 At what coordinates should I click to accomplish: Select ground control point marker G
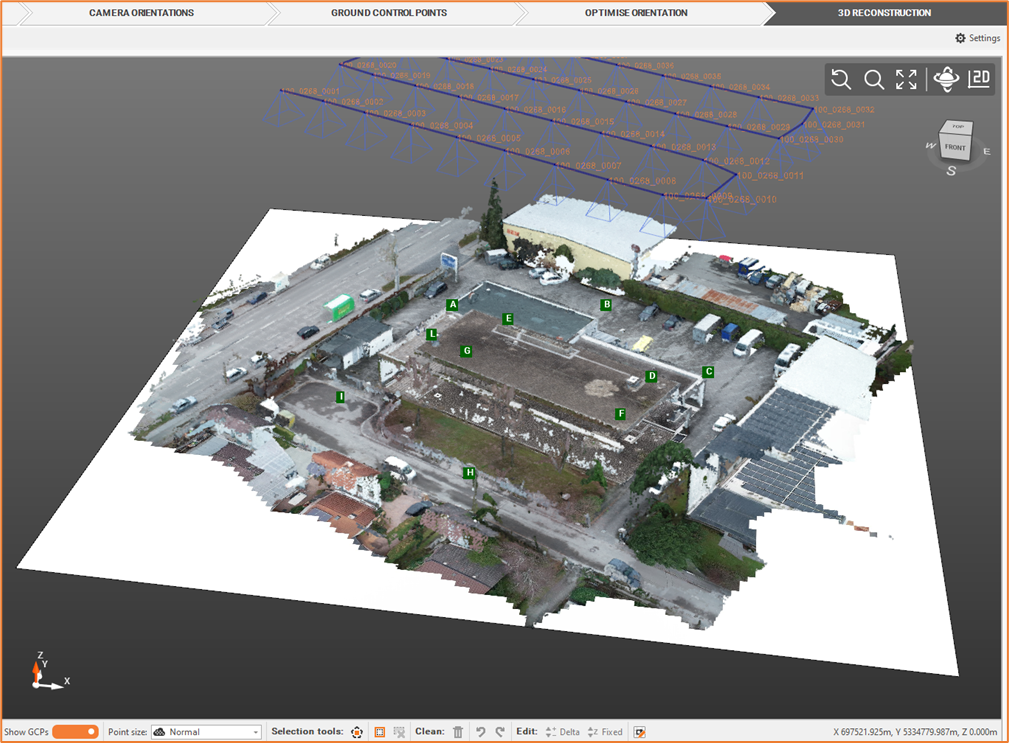coord(466,351)
